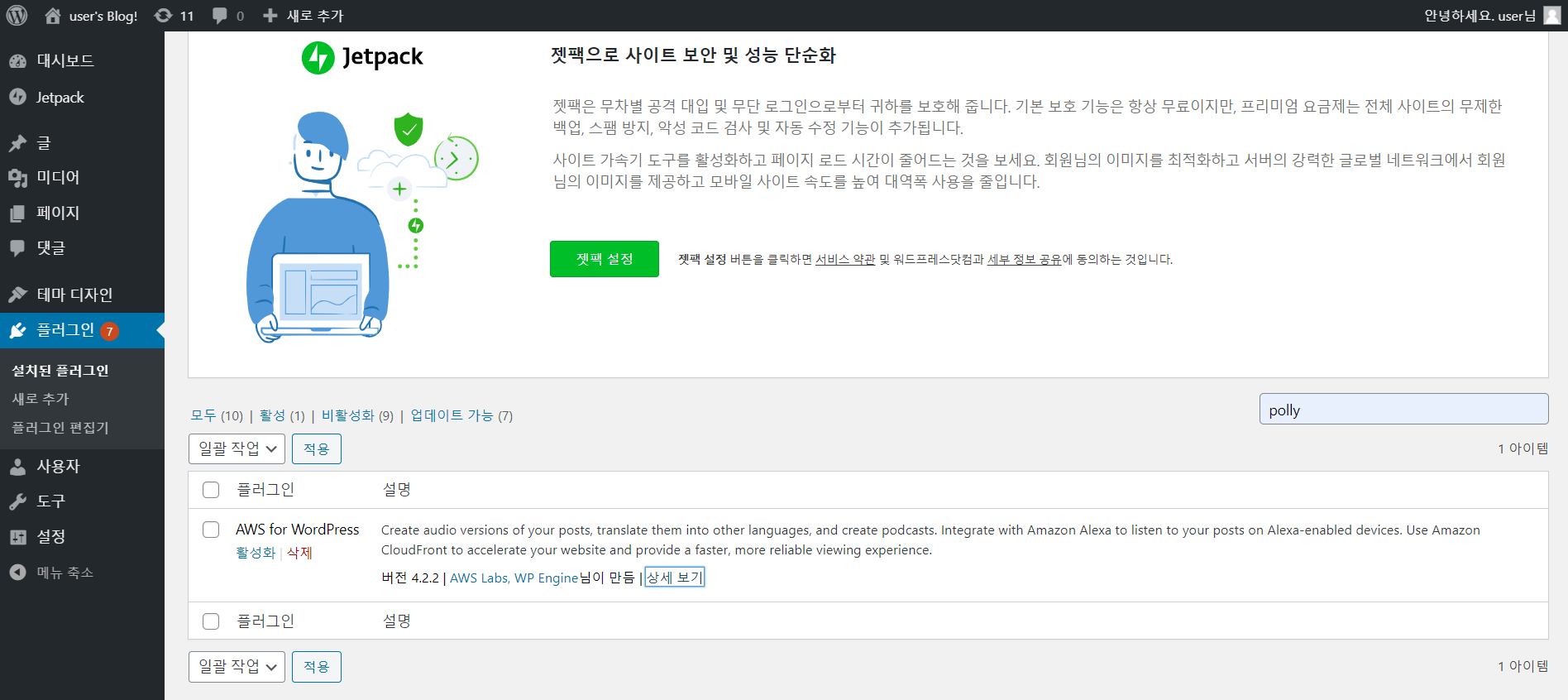Expand the top 일괄 작업 bulk actions dropdown
Viewport: 1568px width, 700px height.
coord(237,448)
